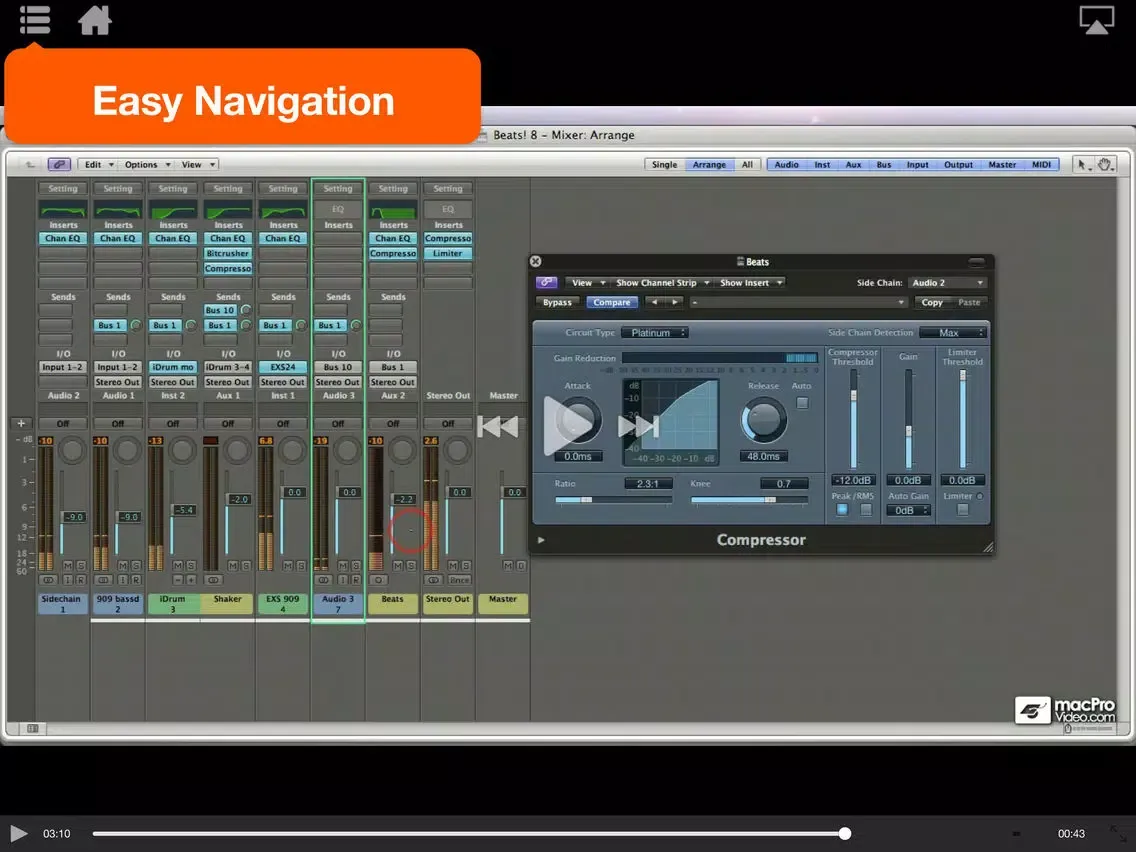Select the hand tool in mixer toolbar
This screenshot has width=1136, height=852.
1105,165
